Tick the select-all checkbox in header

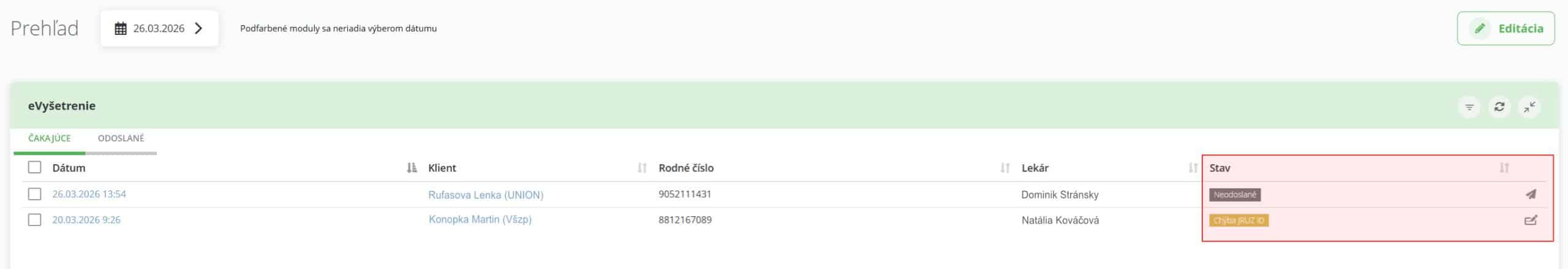point(35,167)
